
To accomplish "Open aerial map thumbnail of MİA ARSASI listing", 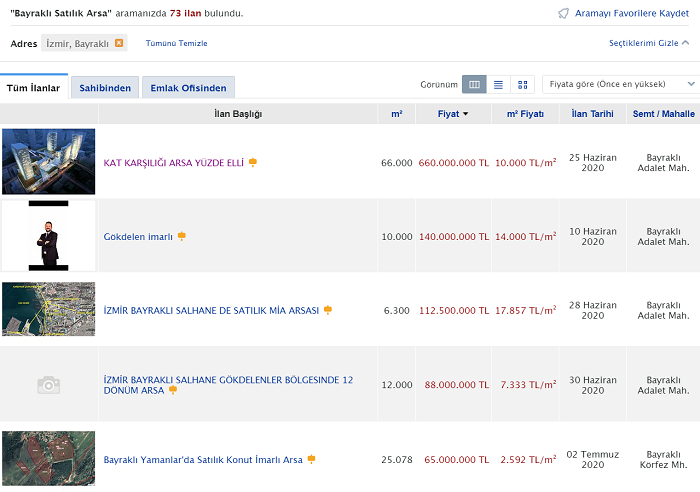I will 49,309.
